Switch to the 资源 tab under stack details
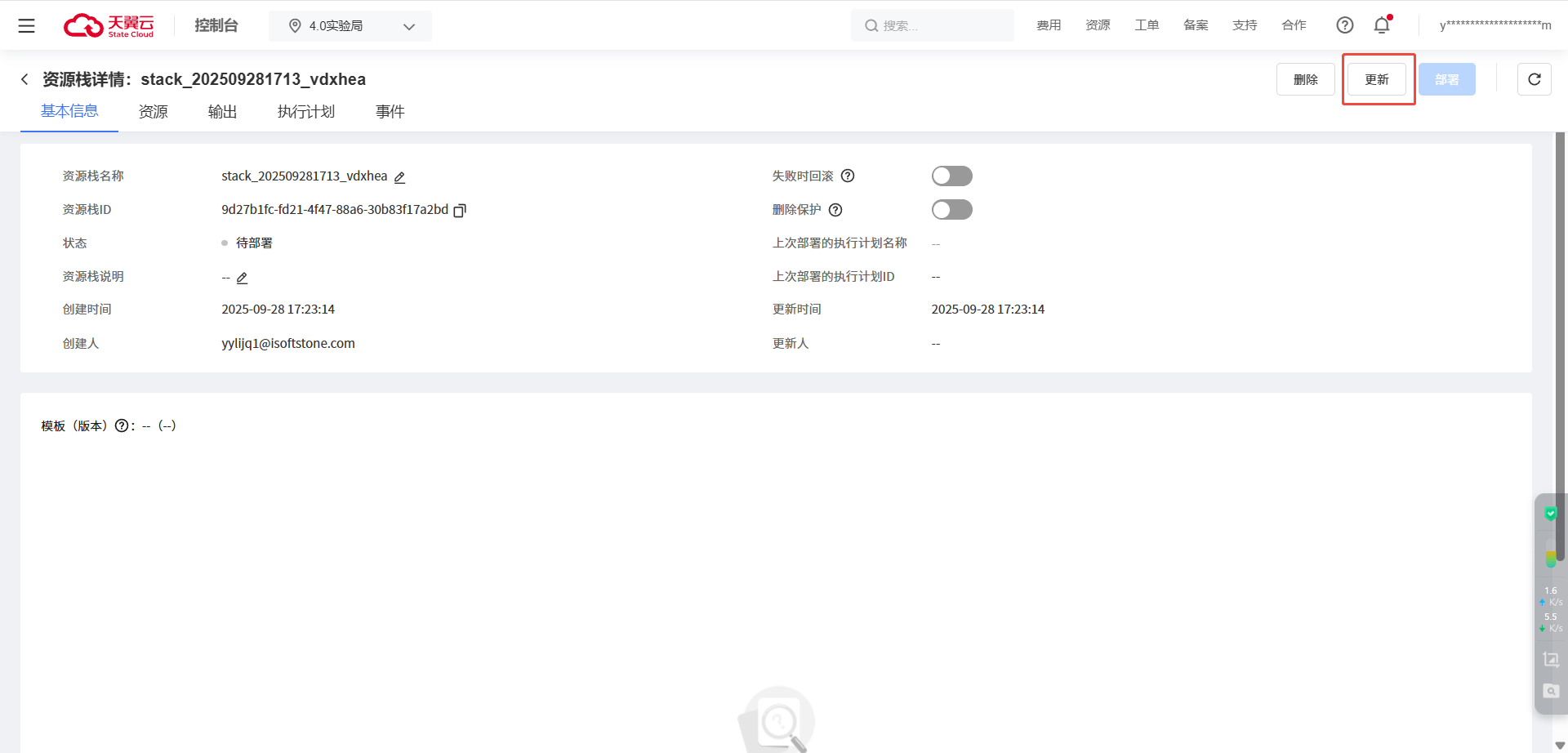Image resolution: width=1568 pixels, height=753 pixels. pos(153,112)
